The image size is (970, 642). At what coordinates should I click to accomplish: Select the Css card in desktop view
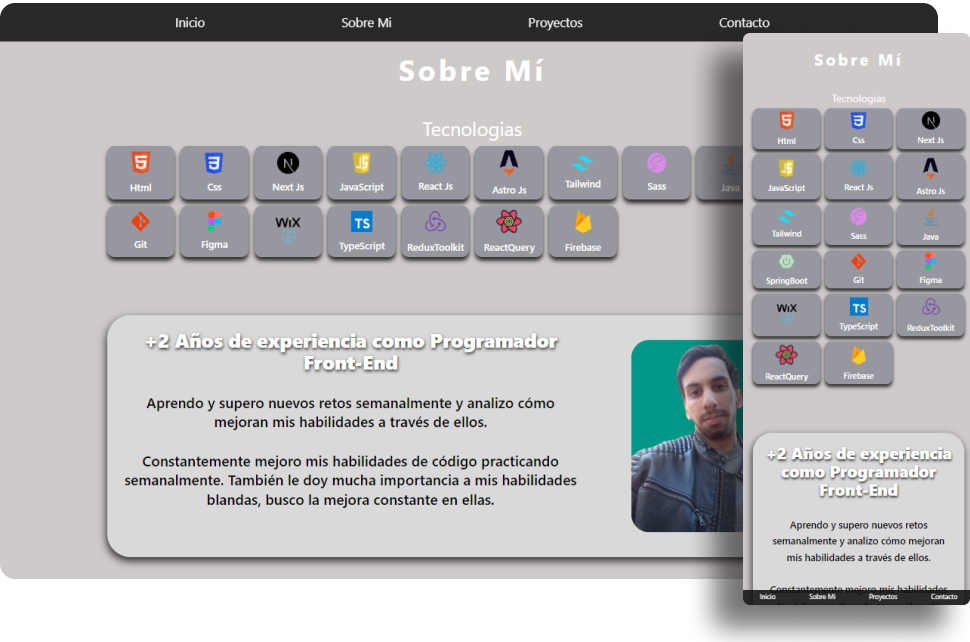pyautogui.click(x=214, y=173)
